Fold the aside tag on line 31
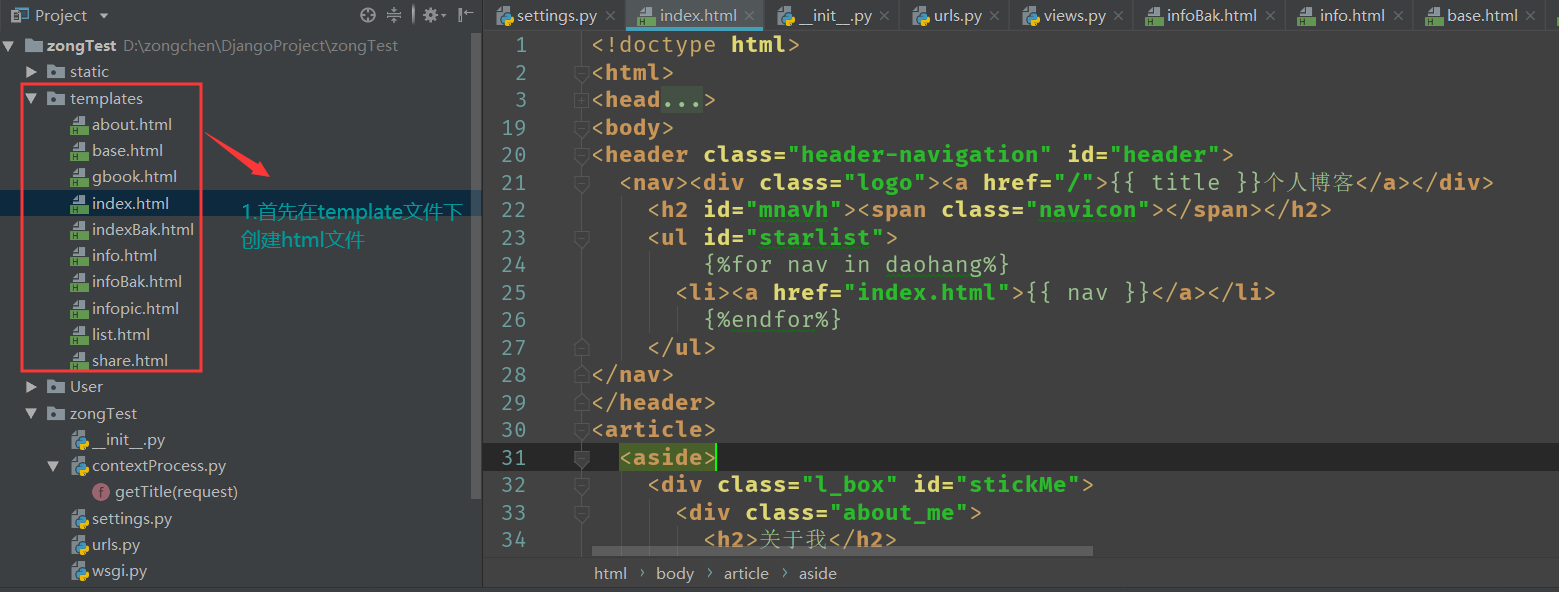Image resolution: width=1559 pixels, height=592 pixels. [581, 458]
